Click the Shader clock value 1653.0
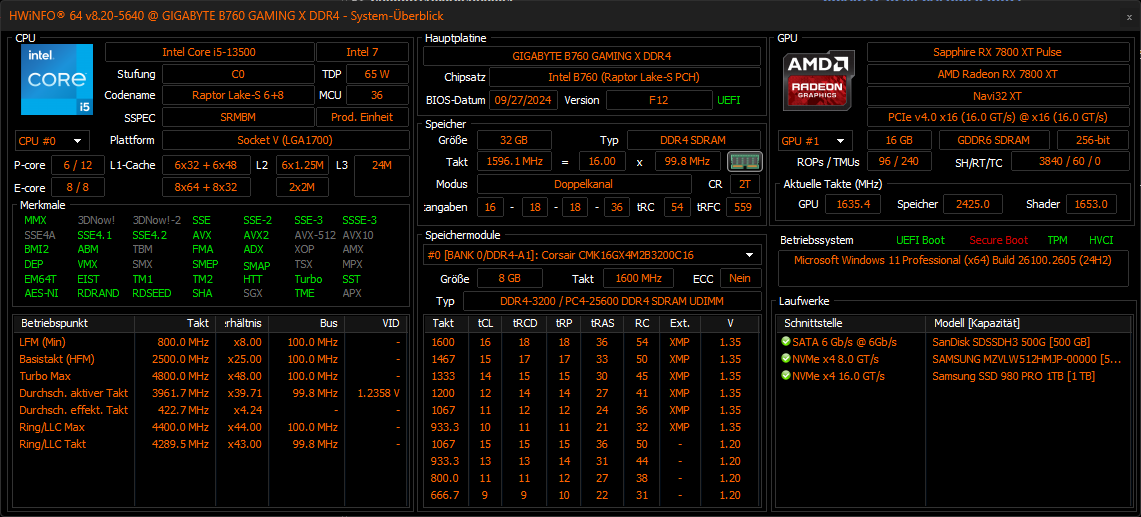This screenshot has width=1141, height=517. coord(1092,205)
